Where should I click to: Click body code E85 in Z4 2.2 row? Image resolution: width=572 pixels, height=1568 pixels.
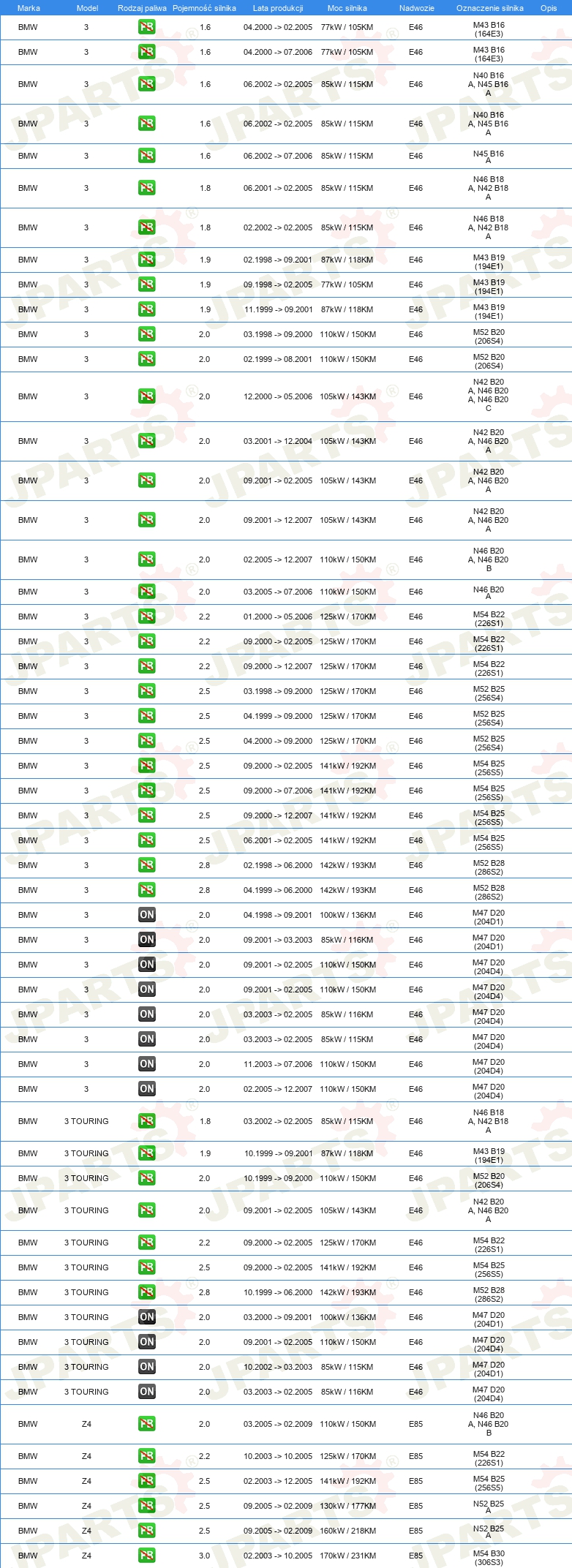point(415,1456)
